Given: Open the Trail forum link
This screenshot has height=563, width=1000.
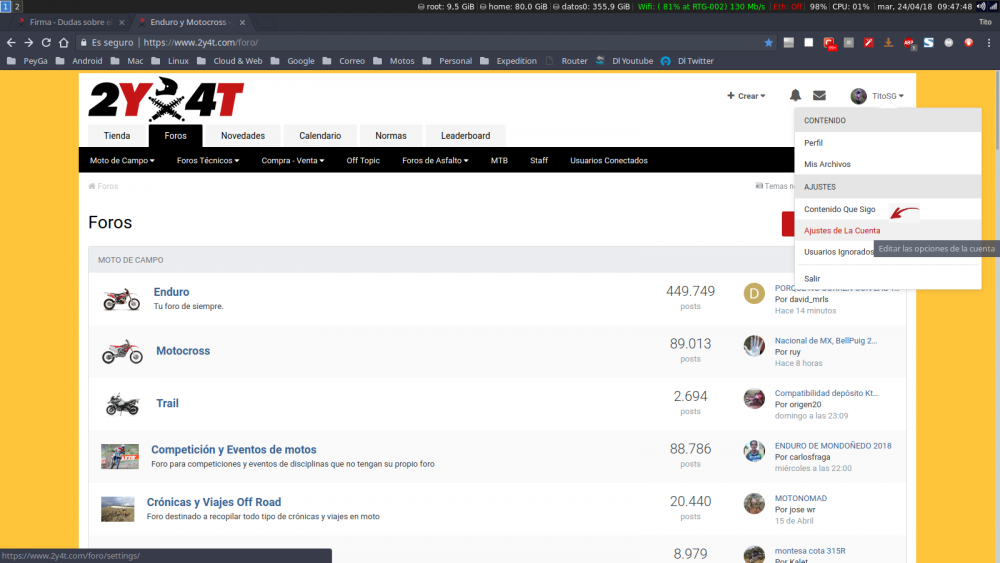Looking at the screenshot, I should click(x=168, y=404).
